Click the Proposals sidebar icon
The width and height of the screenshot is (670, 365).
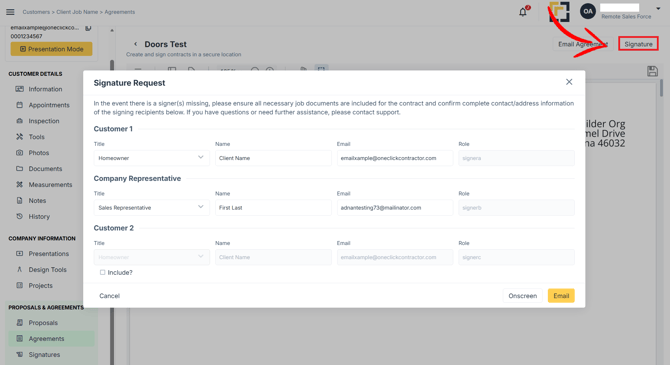coord(20,323)
